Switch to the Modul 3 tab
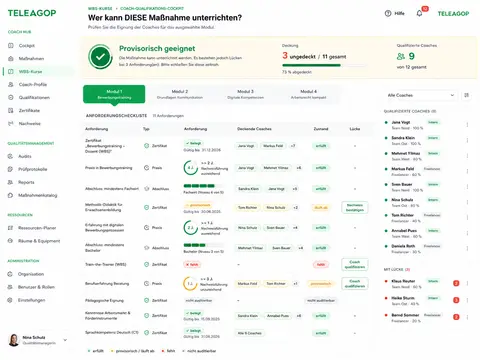The image size is (480, 360). pos(245,94)
